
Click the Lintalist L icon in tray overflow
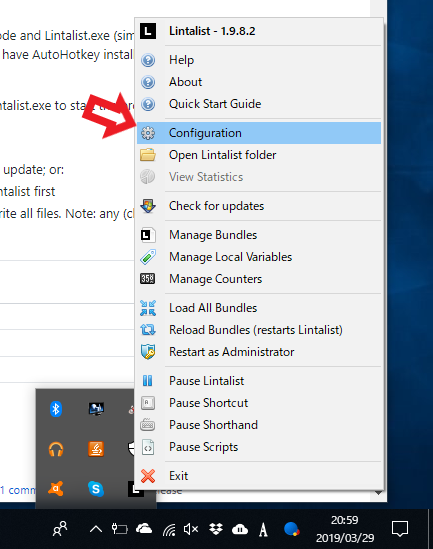(135, 489)
